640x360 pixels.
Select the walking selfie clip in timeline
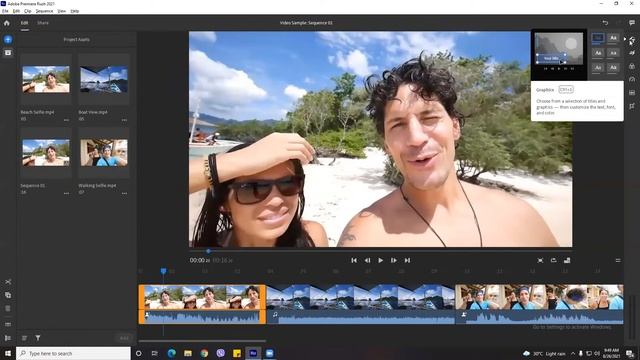coord(539,304)
